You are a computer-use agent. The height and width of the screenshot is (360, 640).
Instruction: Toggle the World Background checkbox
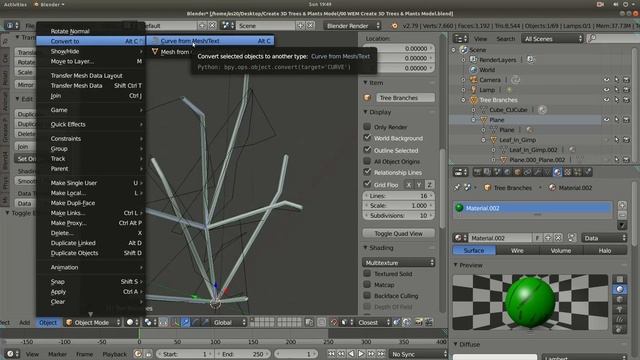coord(367,138)
